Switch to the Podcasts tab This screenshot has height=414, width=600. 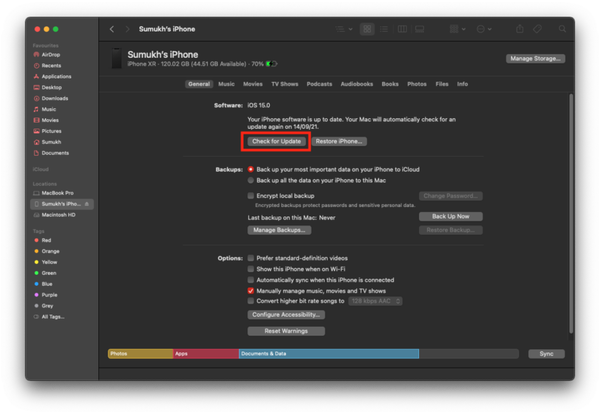coord(320,84)
